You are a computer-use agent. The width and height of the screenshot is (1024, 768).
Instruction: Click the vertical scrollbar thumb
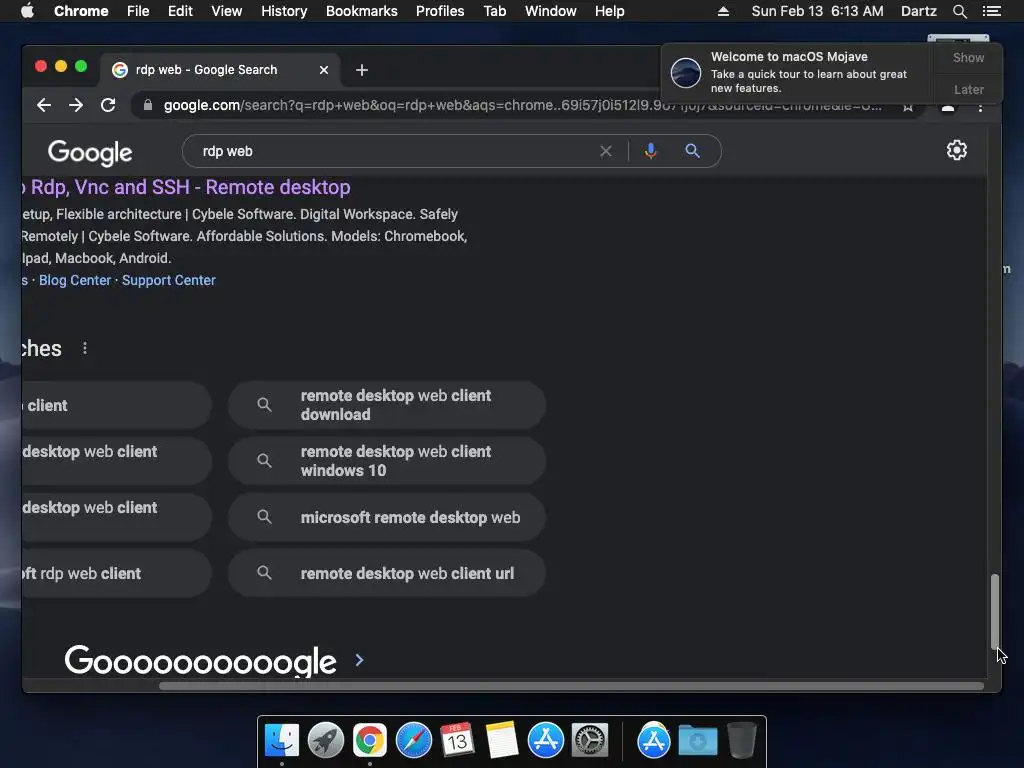point(995,611)
